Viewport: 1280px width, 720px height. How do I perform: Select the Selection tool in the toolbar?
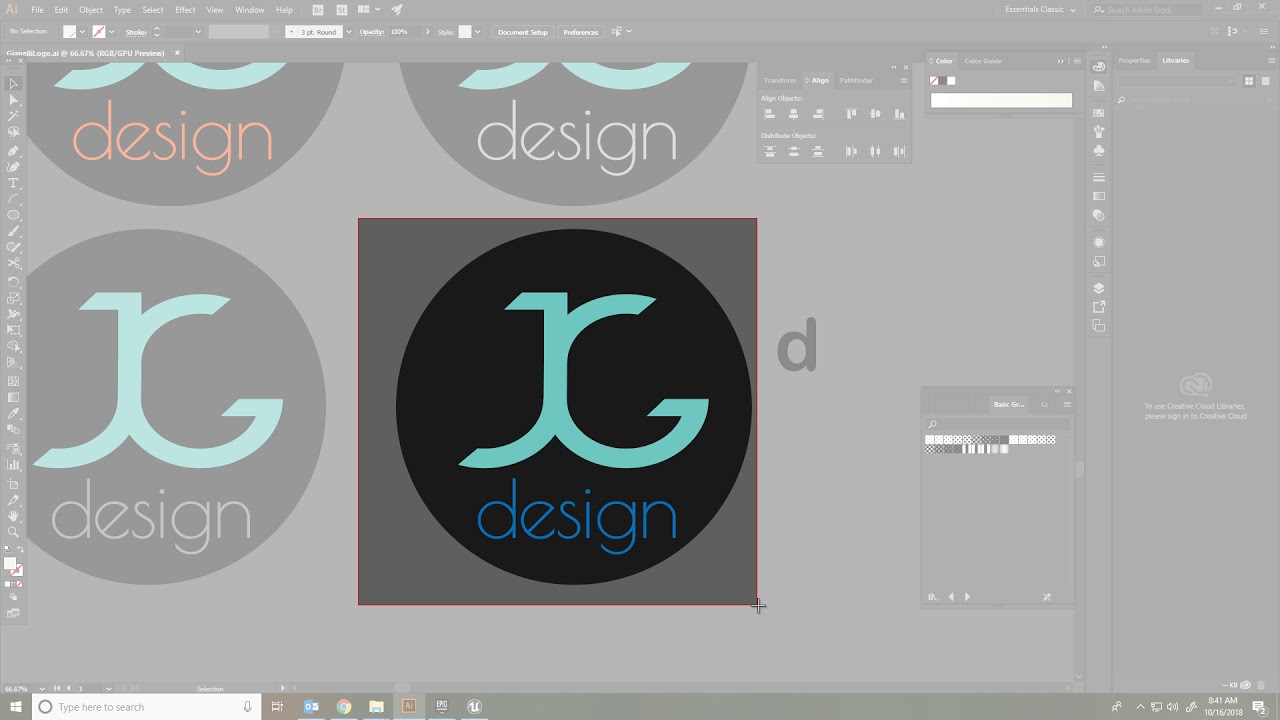click(14, 84)
